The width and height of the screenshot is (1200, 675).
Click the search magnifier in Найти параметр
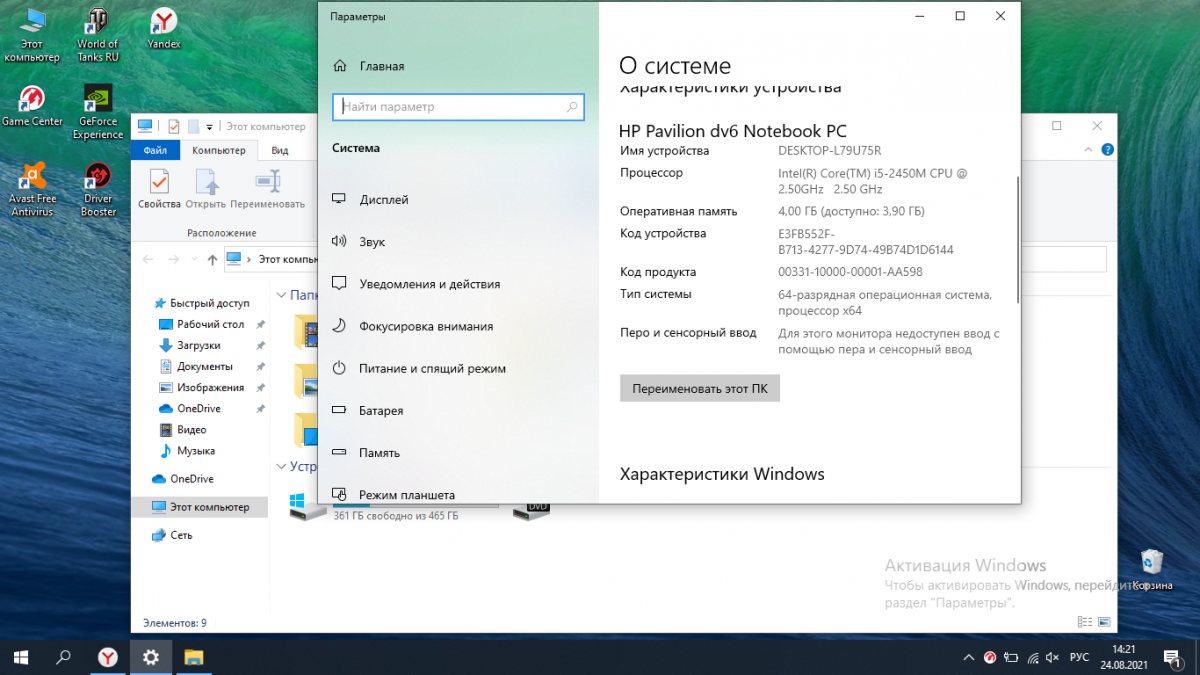[x=572, y=106]
